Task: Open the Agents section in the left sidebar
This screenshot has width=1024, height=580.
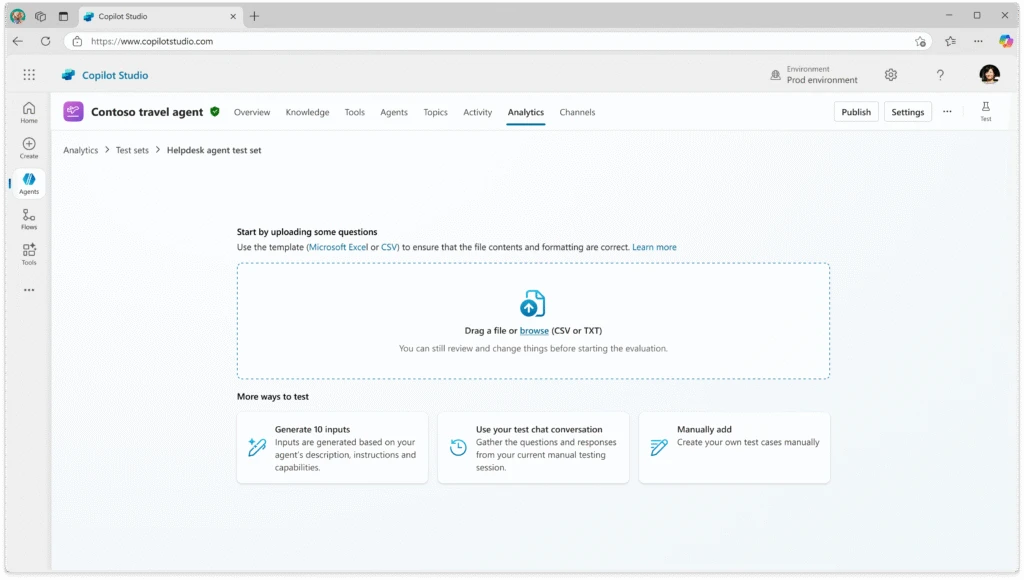Action: coord(28,183)
